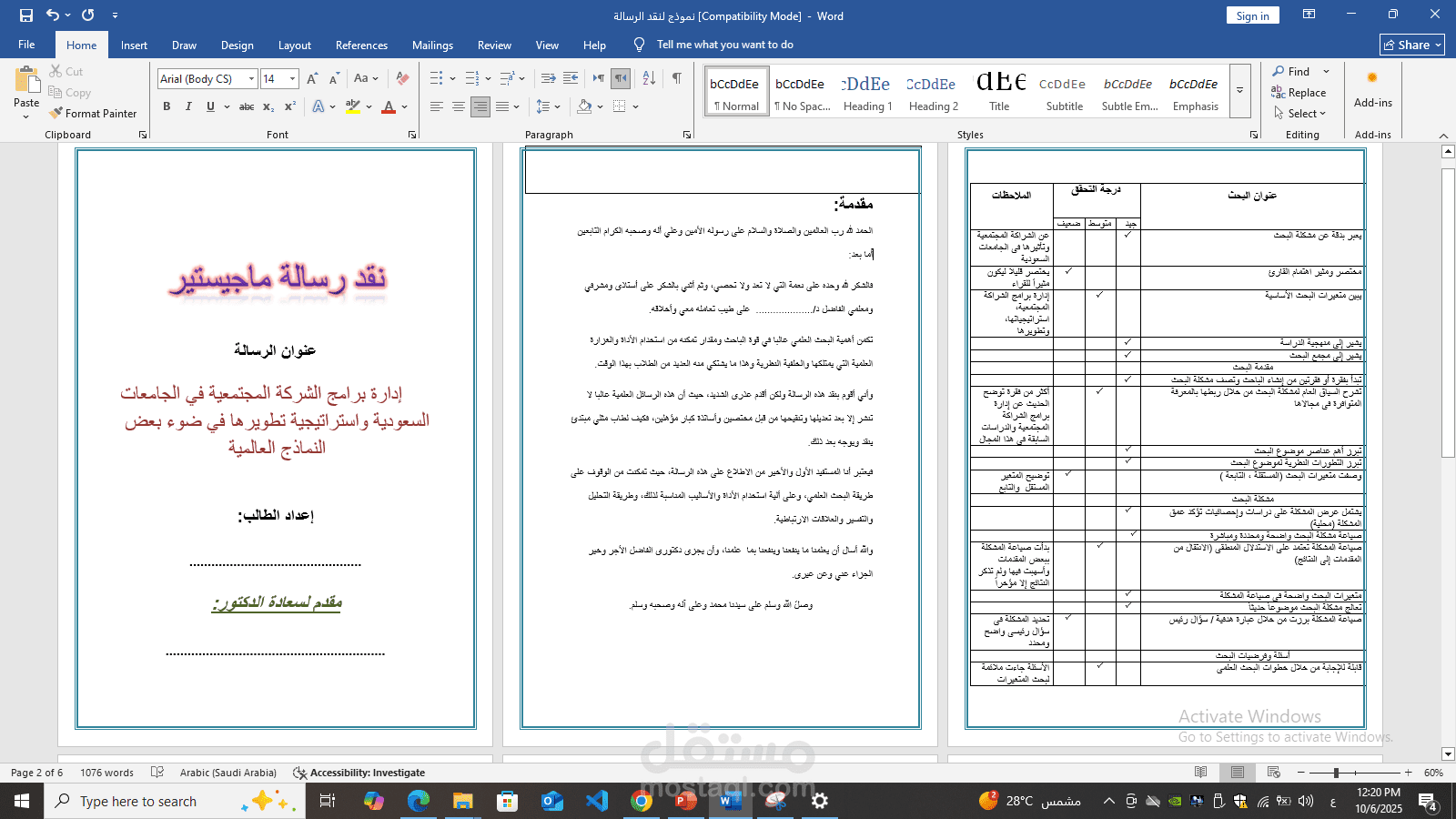Open the Select dropdown in Editing

pos(1299,114)
